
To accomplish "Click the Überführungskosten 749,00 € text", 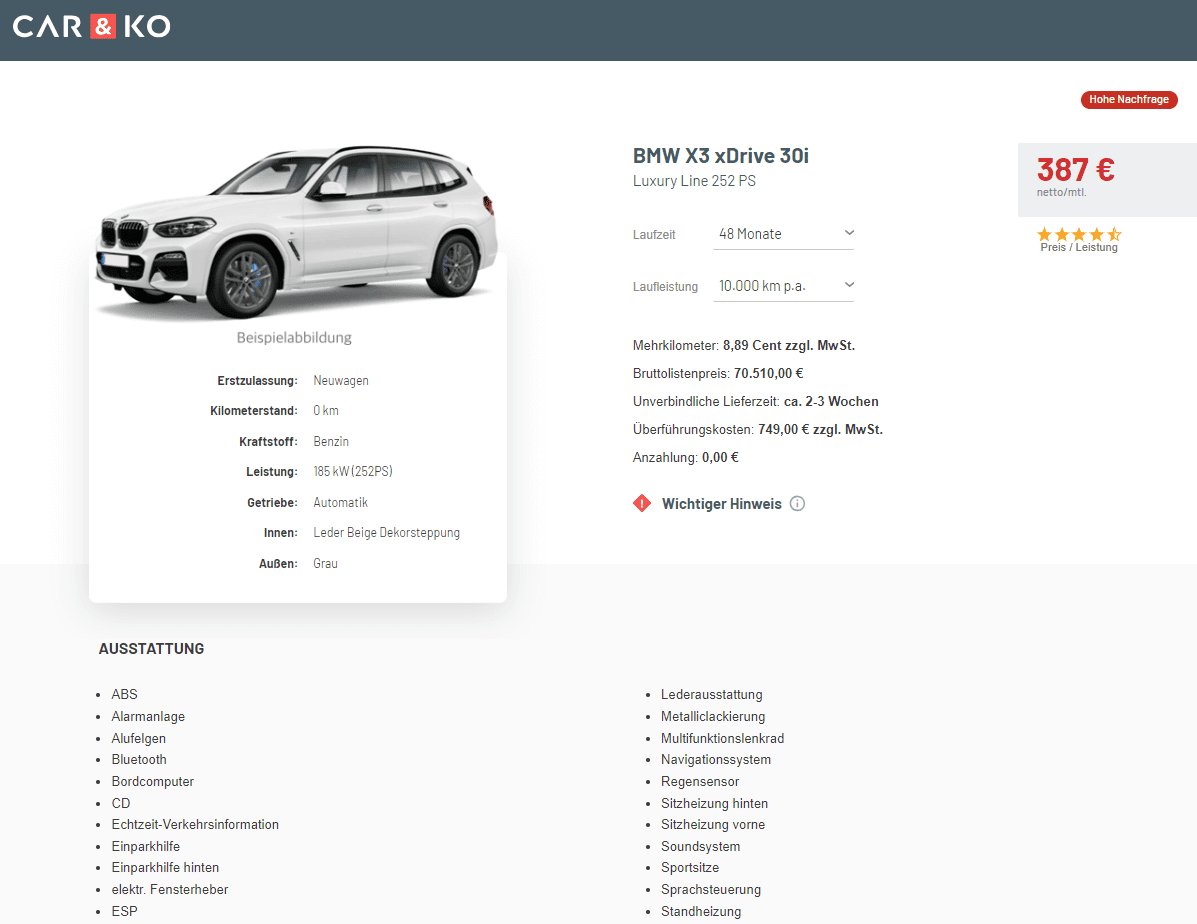I will tap(757, 430).
